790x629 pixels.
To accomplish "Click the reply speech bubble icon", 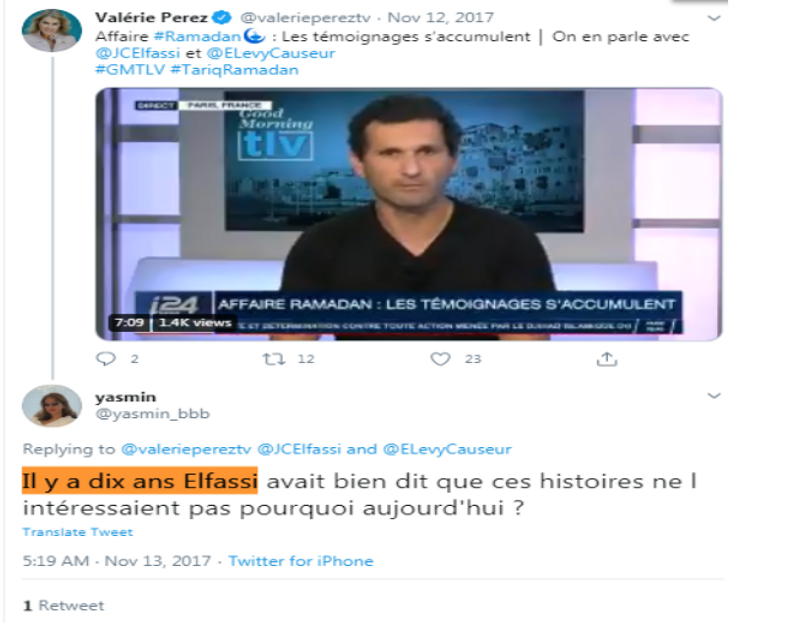I will (x=106, y=359).
